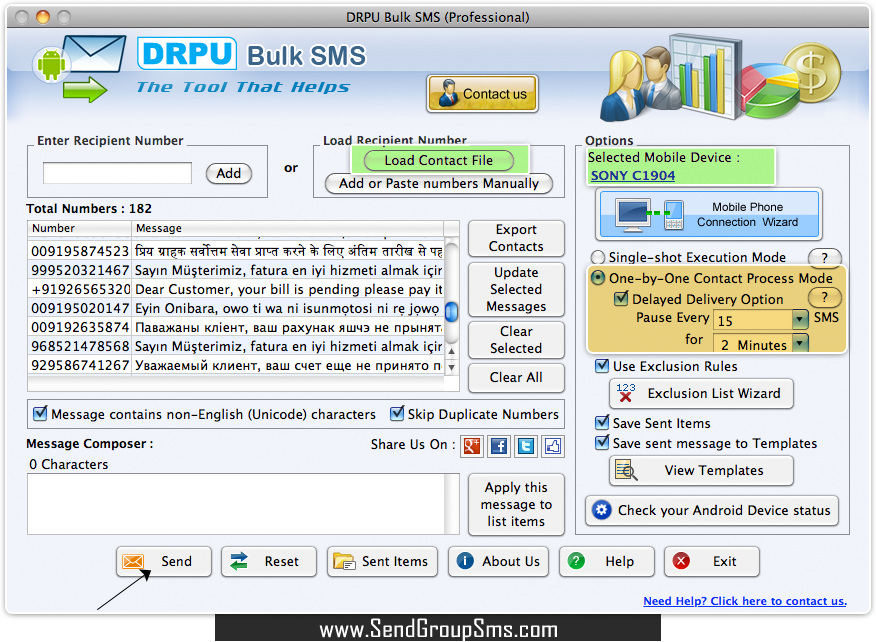This screenshot has width=876, height=642.
Task: Click the green Help question icon
Action: (x=576, y=560)
